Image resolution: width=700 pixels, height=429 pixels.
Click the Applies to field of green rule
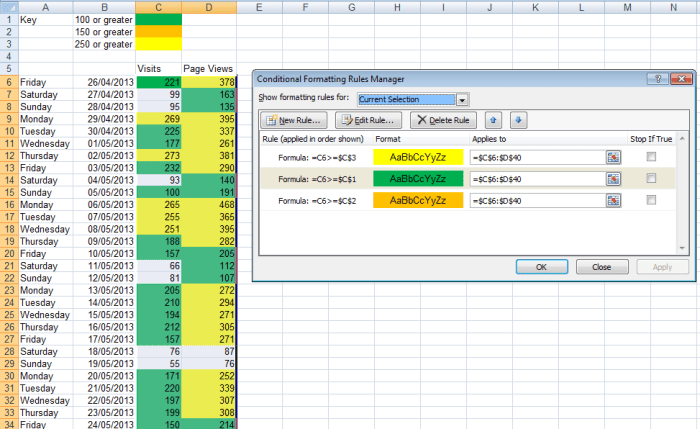pyautogui.click(x=535, y=178)
